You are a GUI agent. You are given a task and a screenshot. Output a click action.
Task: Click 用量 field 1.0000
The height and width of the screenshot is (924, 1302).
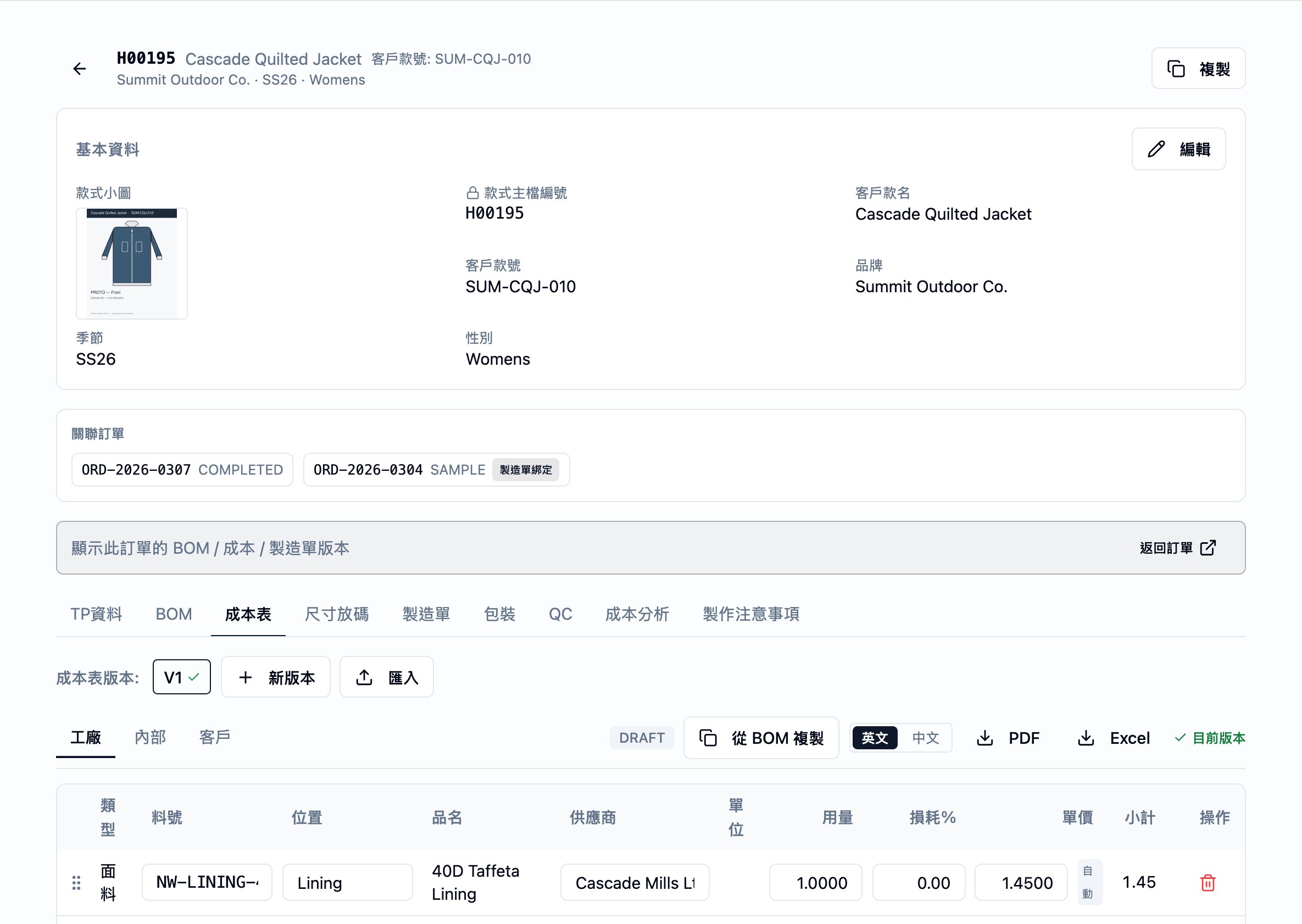(816, 882)
